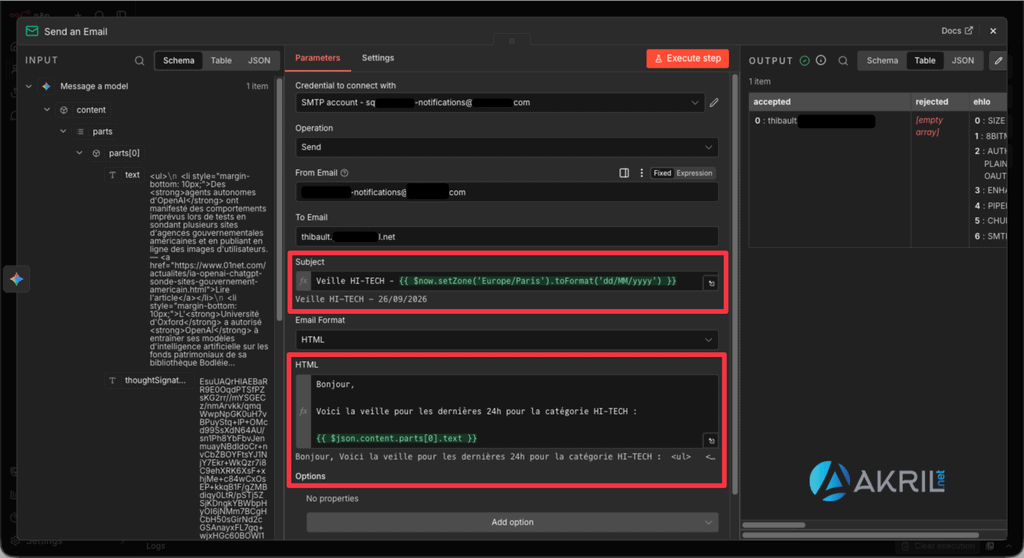Click the array icon next to parts
1024x558 pixels.
[80, 131]
